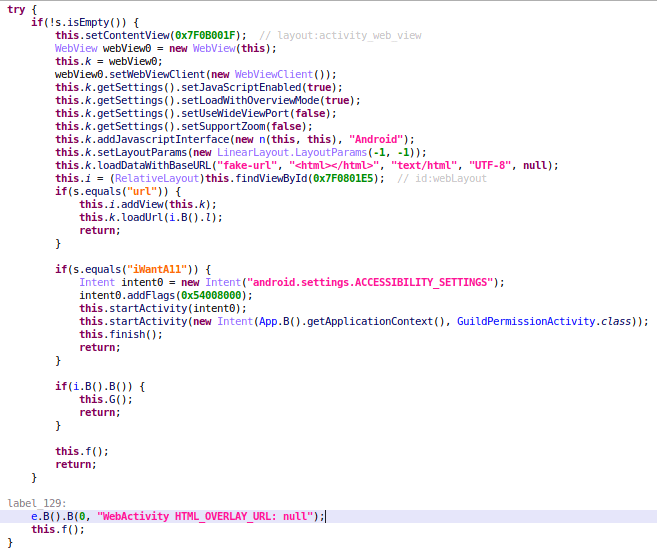
Task: Click the "Android" string literal
Action: tap(376, 139)
